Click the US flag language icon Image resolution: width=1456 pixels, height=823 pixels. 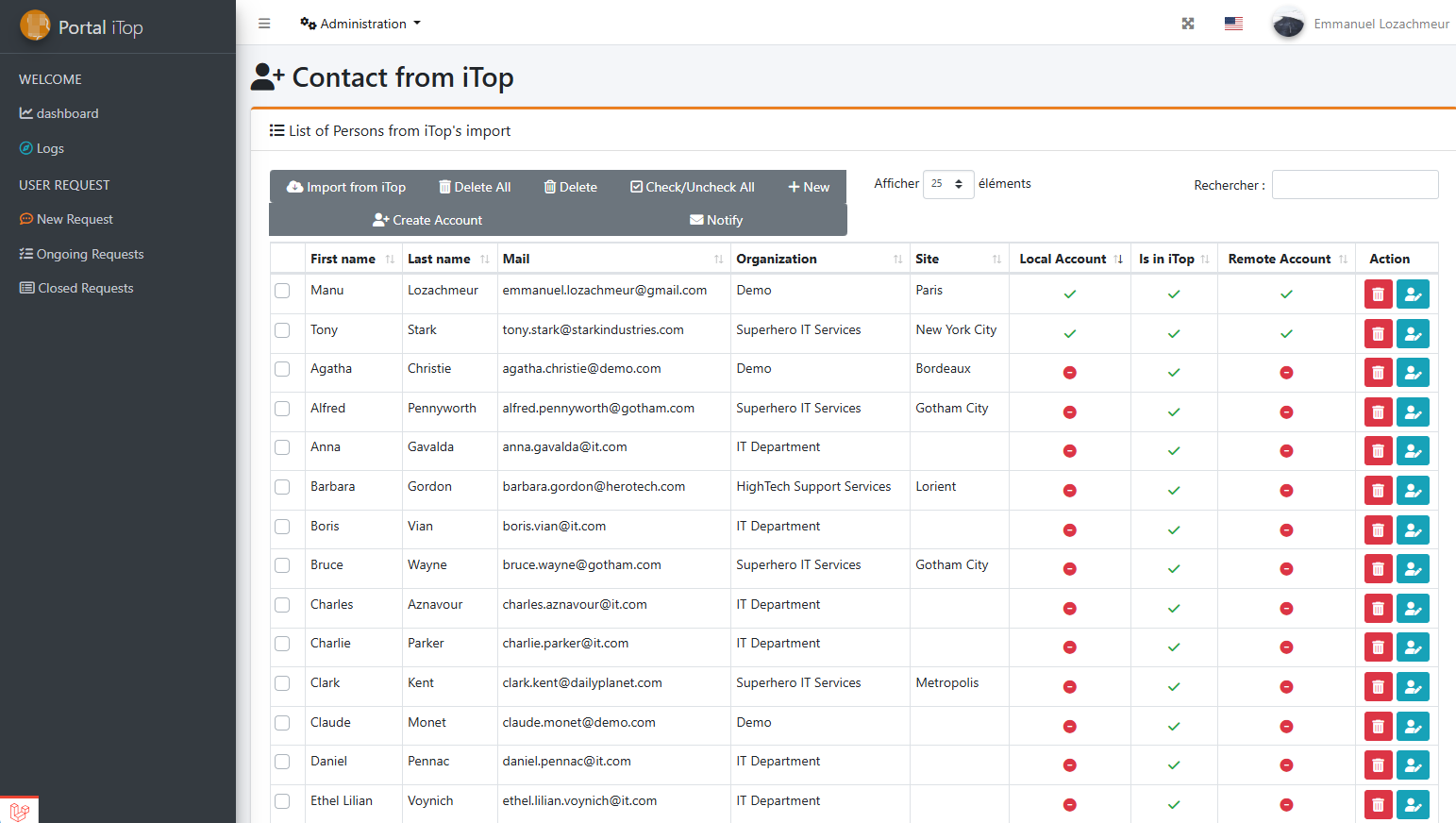(x=1233, y=24)
